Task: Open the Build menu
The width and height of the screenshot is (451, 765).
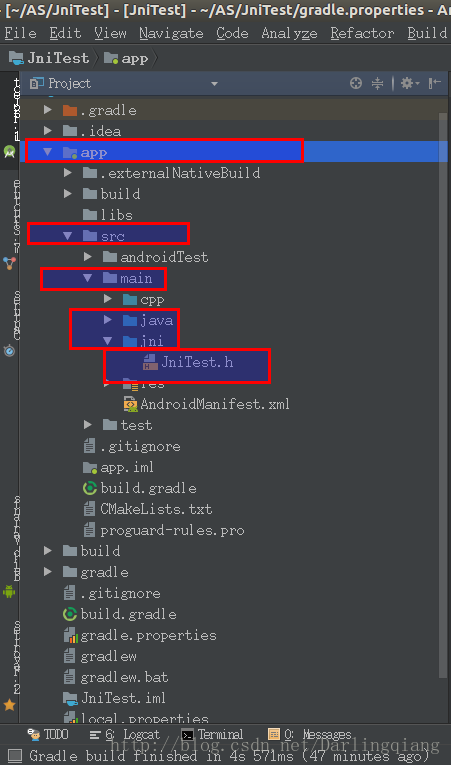Action: pyautogui.click(x=428, y=33)
